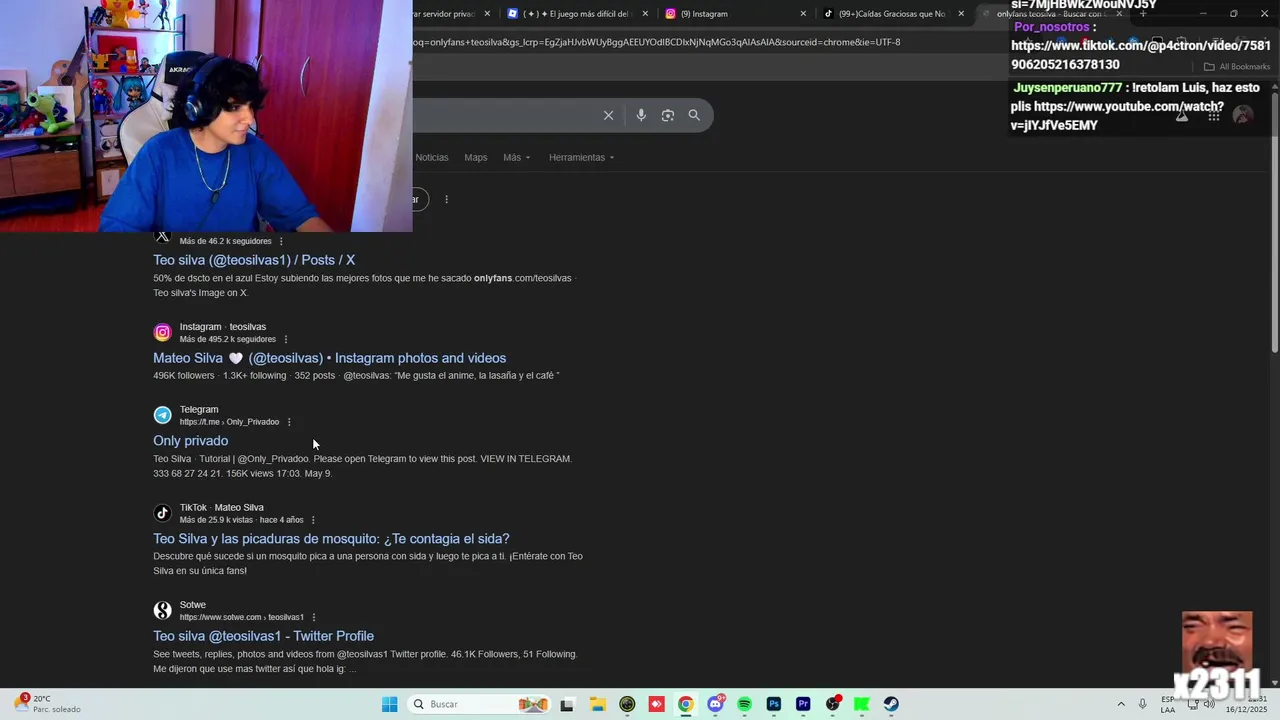Click the t.me Only_Privadoo URL breadcrumb

pyautogui.click(x=229, y=422)
